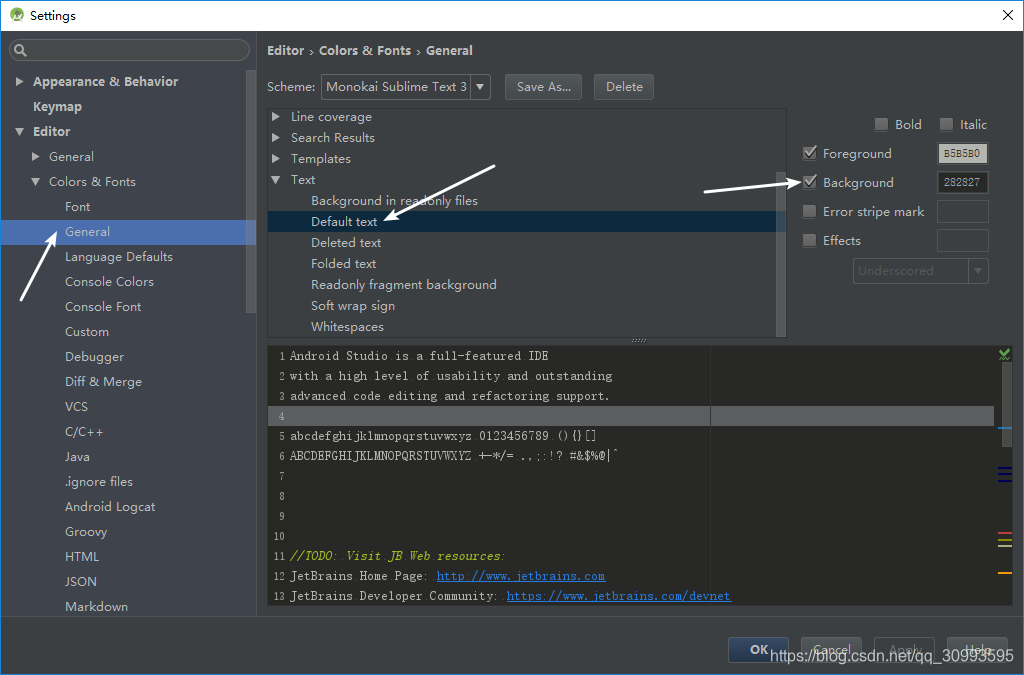Select Language Defaults item
Screen dimensions: 1024x675
[119, 257]
